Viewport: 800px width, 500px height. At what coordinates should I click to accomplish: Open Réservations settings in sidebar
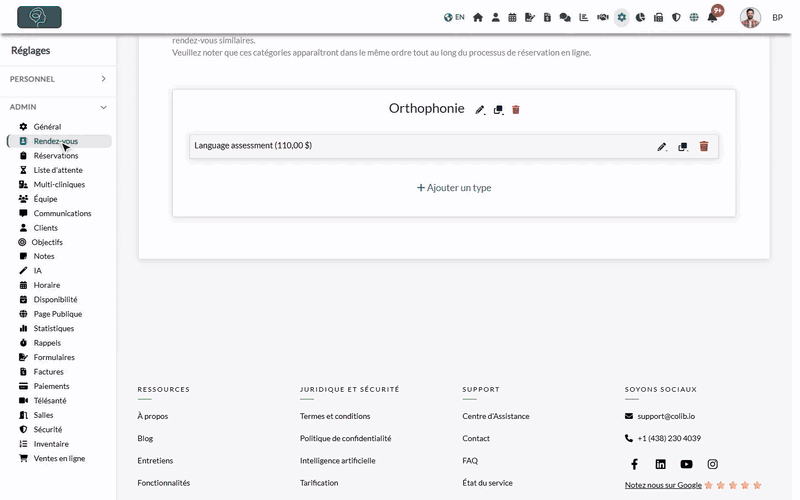point(56,156)
